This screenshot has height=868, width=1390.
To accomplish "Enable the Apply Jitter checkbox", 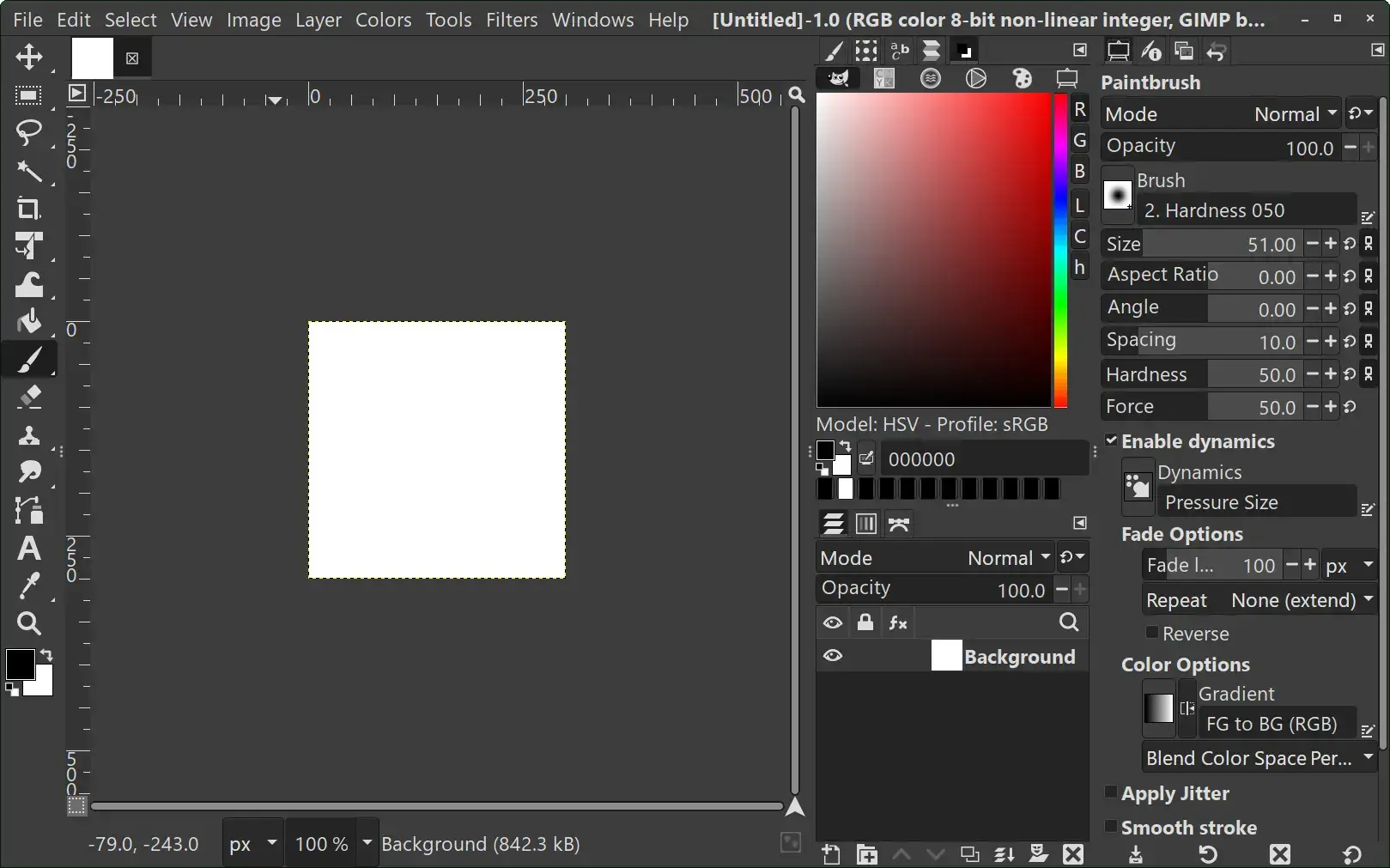I will (1111, 792).
